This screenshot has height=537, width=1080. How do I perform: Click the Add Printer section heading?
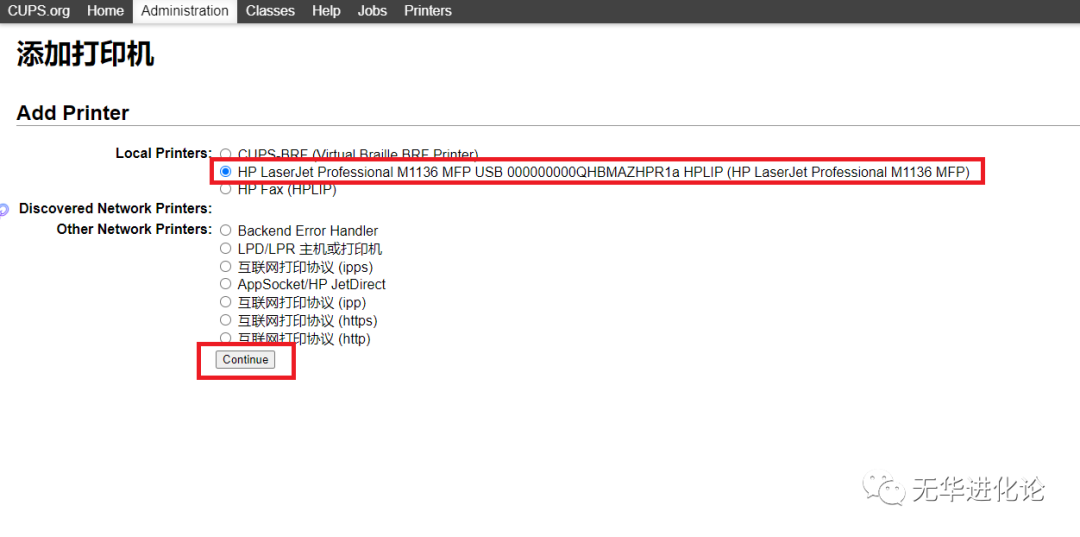pyautogui.click(x=72, y=113)
